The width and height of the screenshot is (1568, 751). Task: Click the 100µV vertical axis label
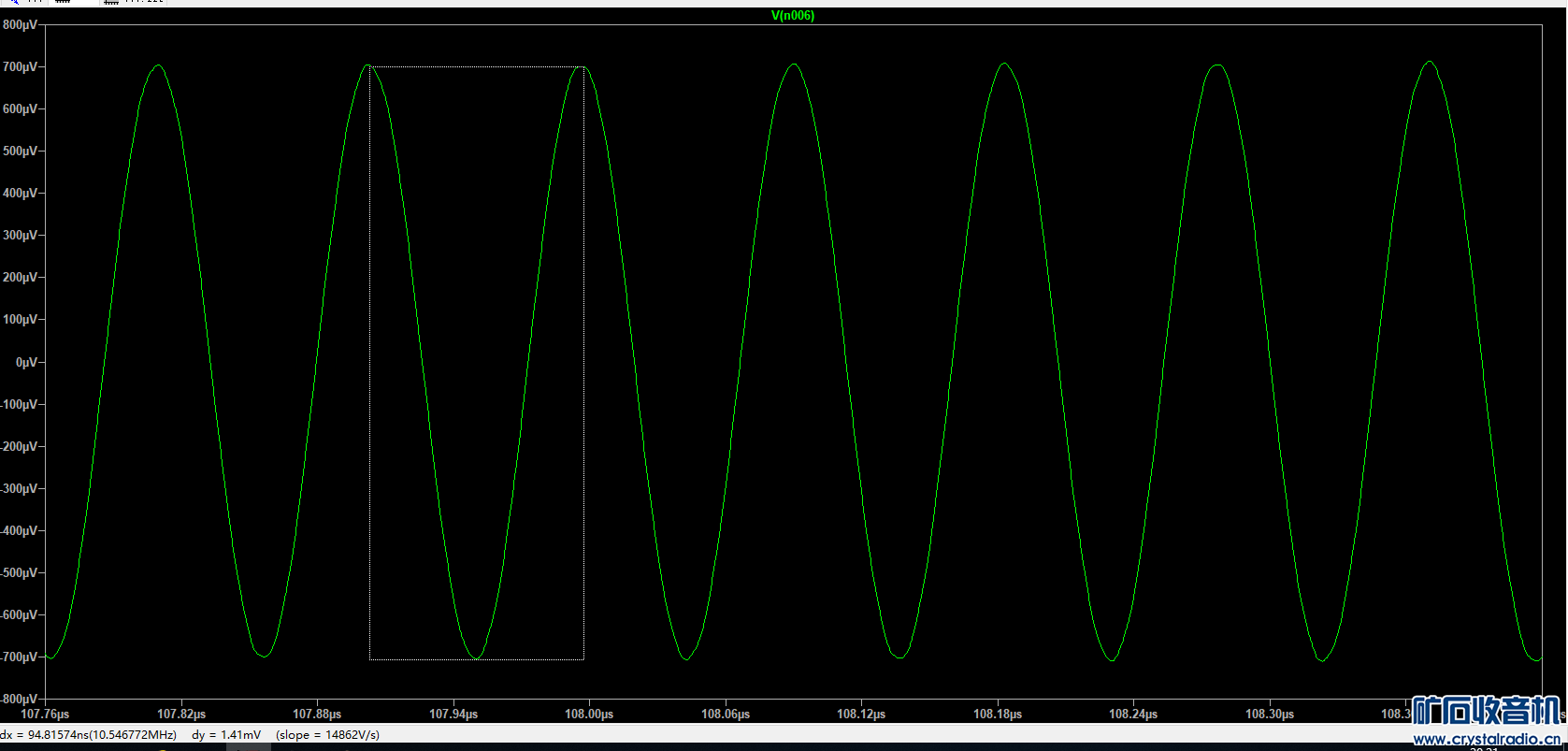[x=20, y=320]
